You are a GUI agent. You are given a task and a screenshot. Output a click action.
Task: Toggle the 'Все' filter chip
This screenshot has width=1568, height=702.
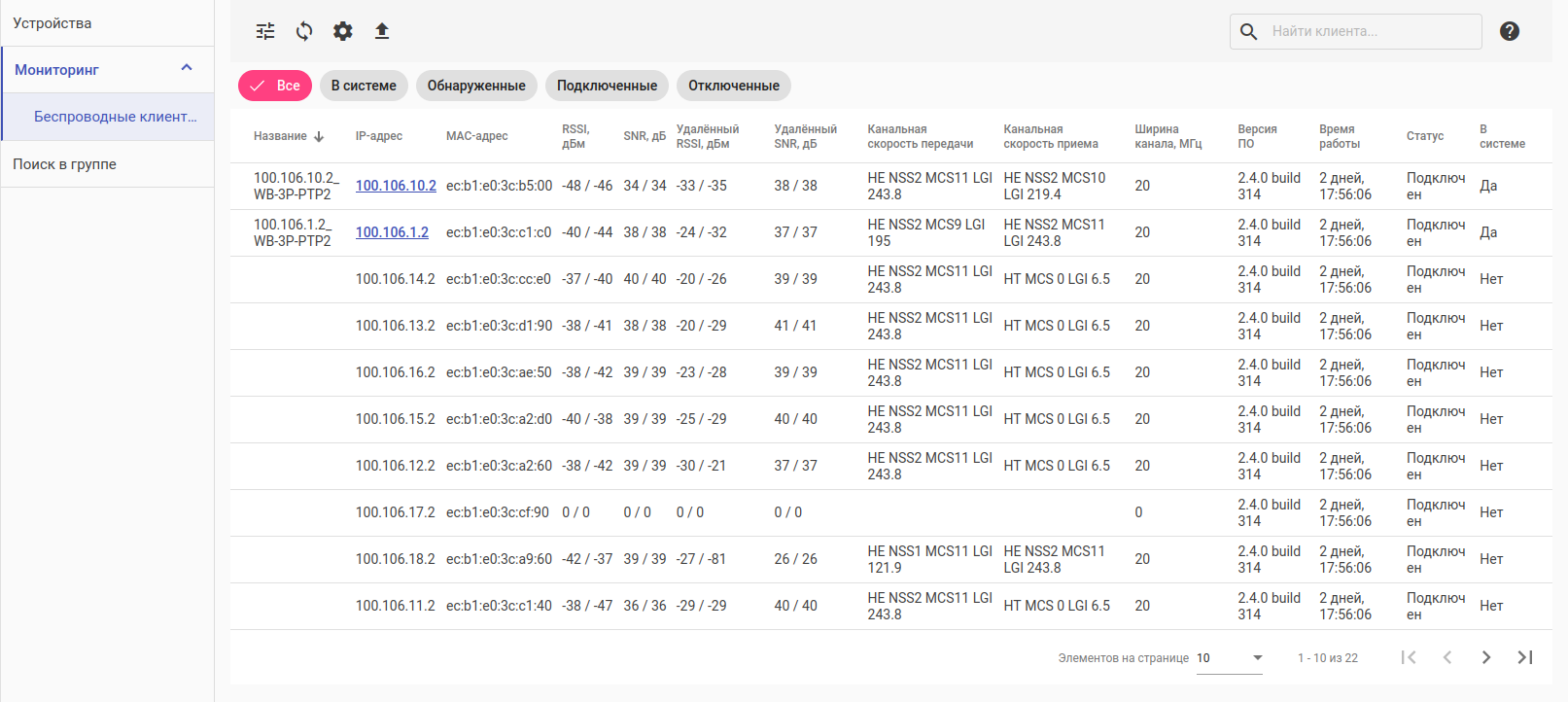pyautogui.click(x=275, y=86)
